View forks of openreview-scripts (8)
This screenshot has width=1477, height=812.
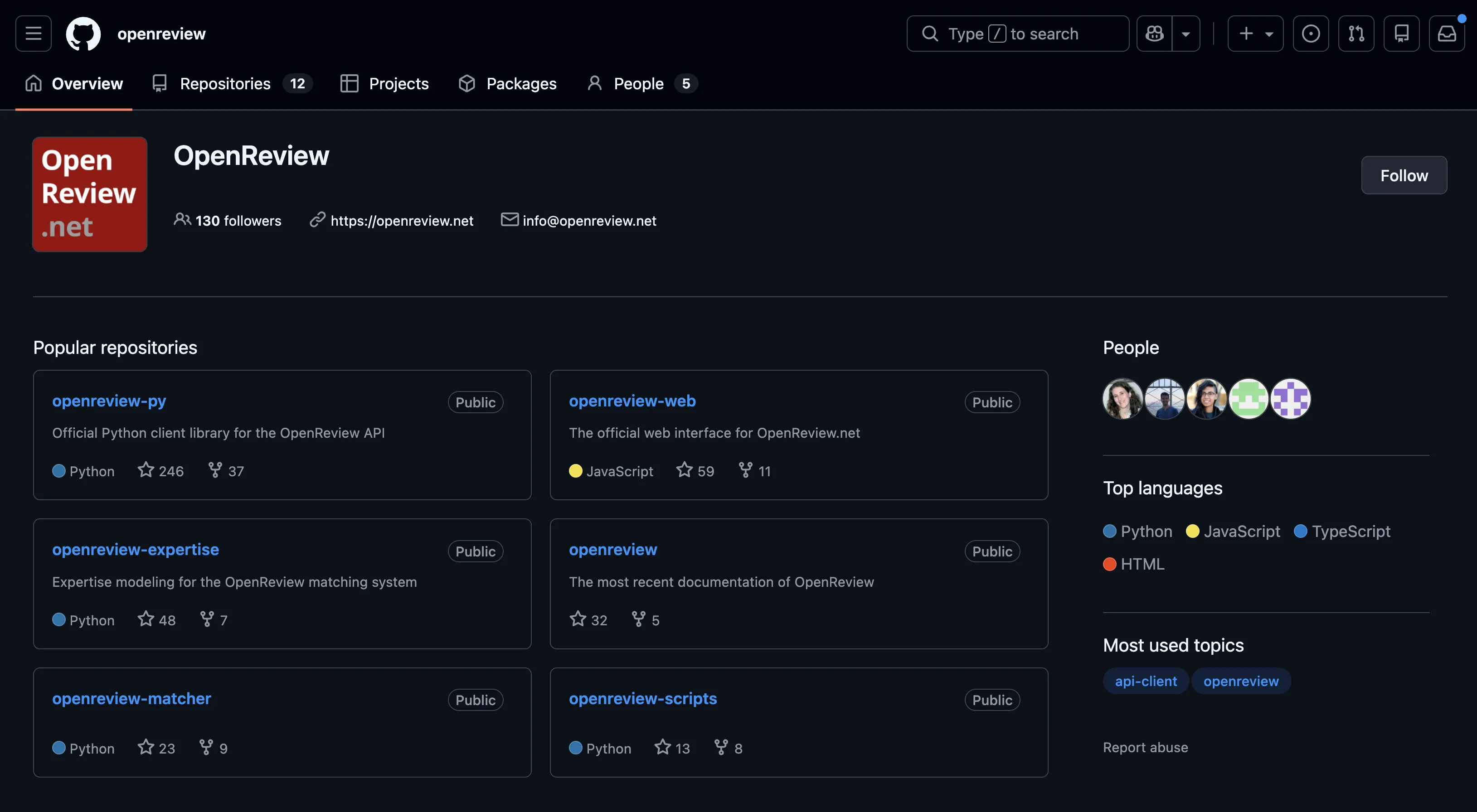728,749
